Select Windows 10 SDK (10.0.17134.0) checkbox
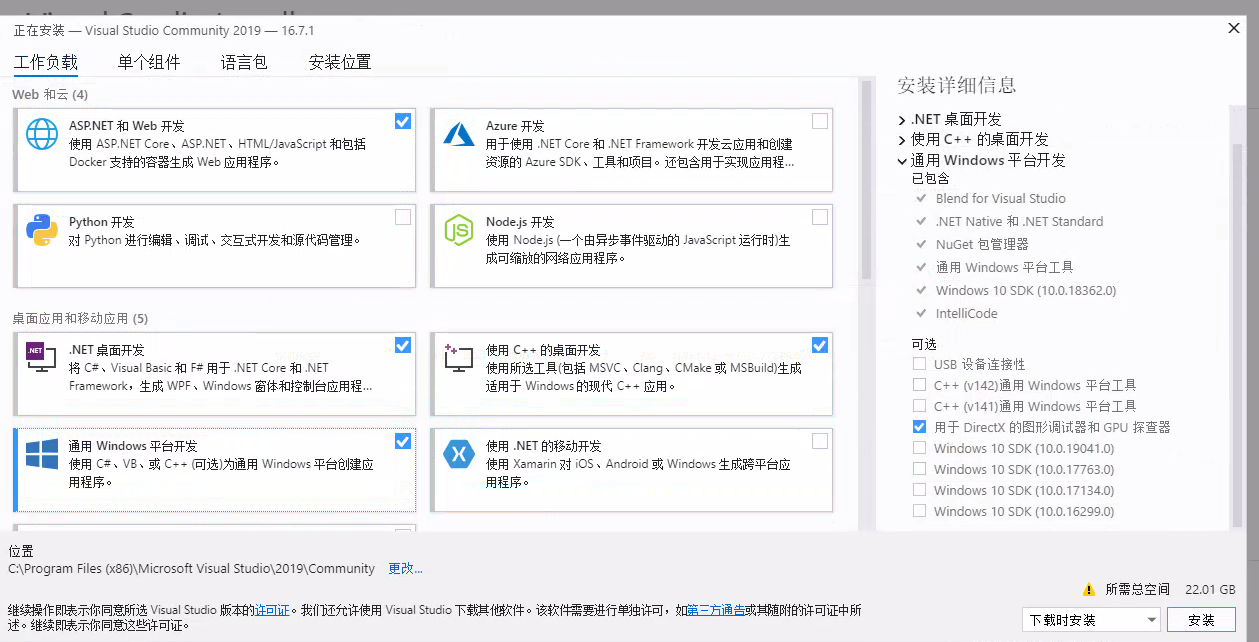The width and height of the screenshot is (1259, 642). pos(919,490)
